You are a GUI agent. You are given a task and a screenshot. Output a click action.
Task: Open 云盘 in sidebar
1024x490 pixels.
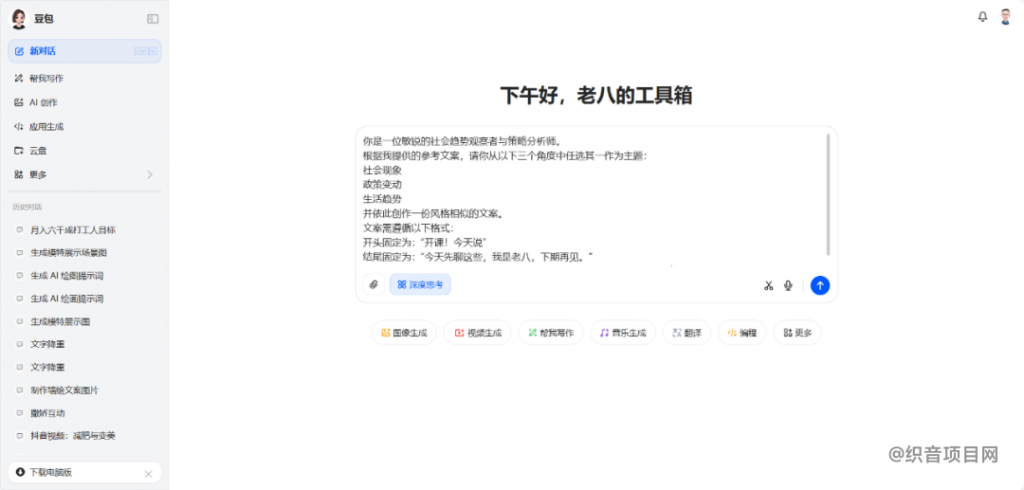(x=84, y=151)
